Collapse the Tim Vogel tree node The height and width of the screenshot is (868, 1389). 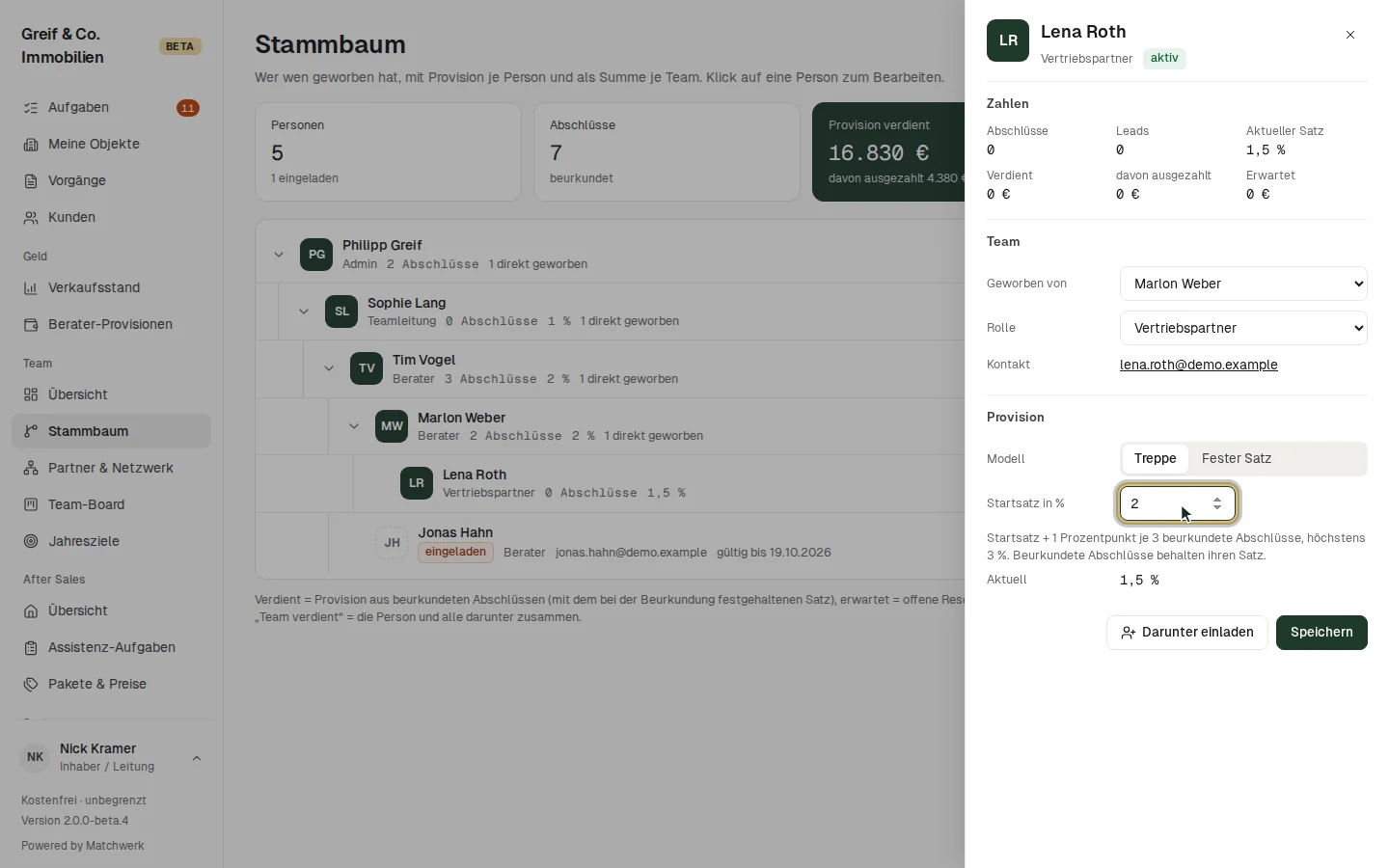[x=329, y=368]
